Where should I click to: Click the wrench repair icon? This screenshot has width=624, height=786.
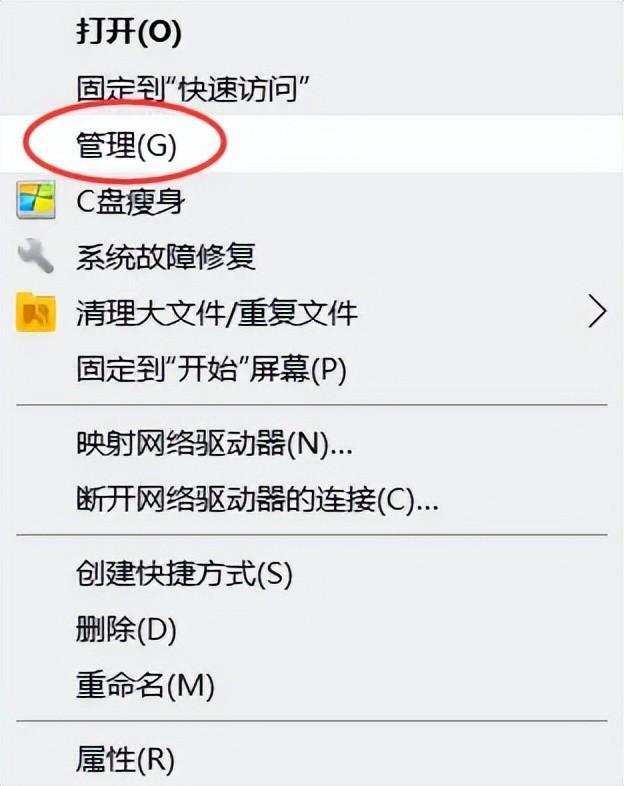[36, 256]
